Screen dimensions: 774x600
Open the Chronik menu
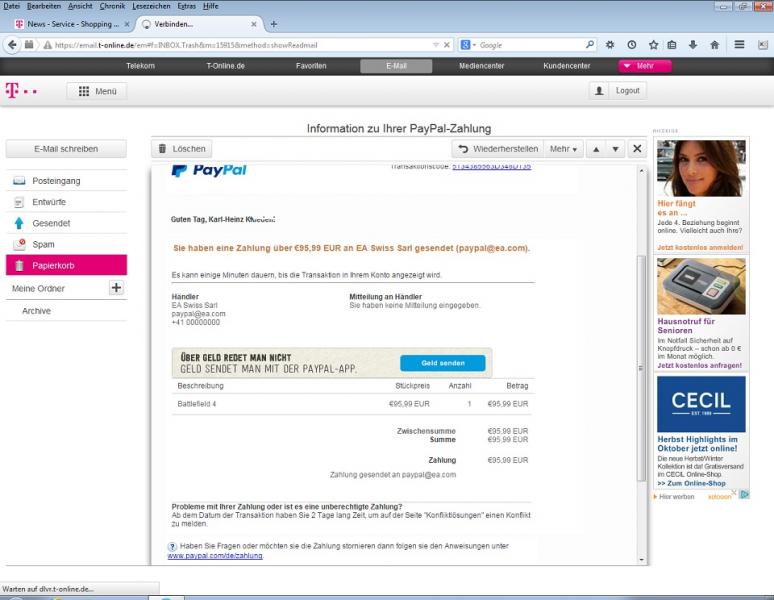112,6
